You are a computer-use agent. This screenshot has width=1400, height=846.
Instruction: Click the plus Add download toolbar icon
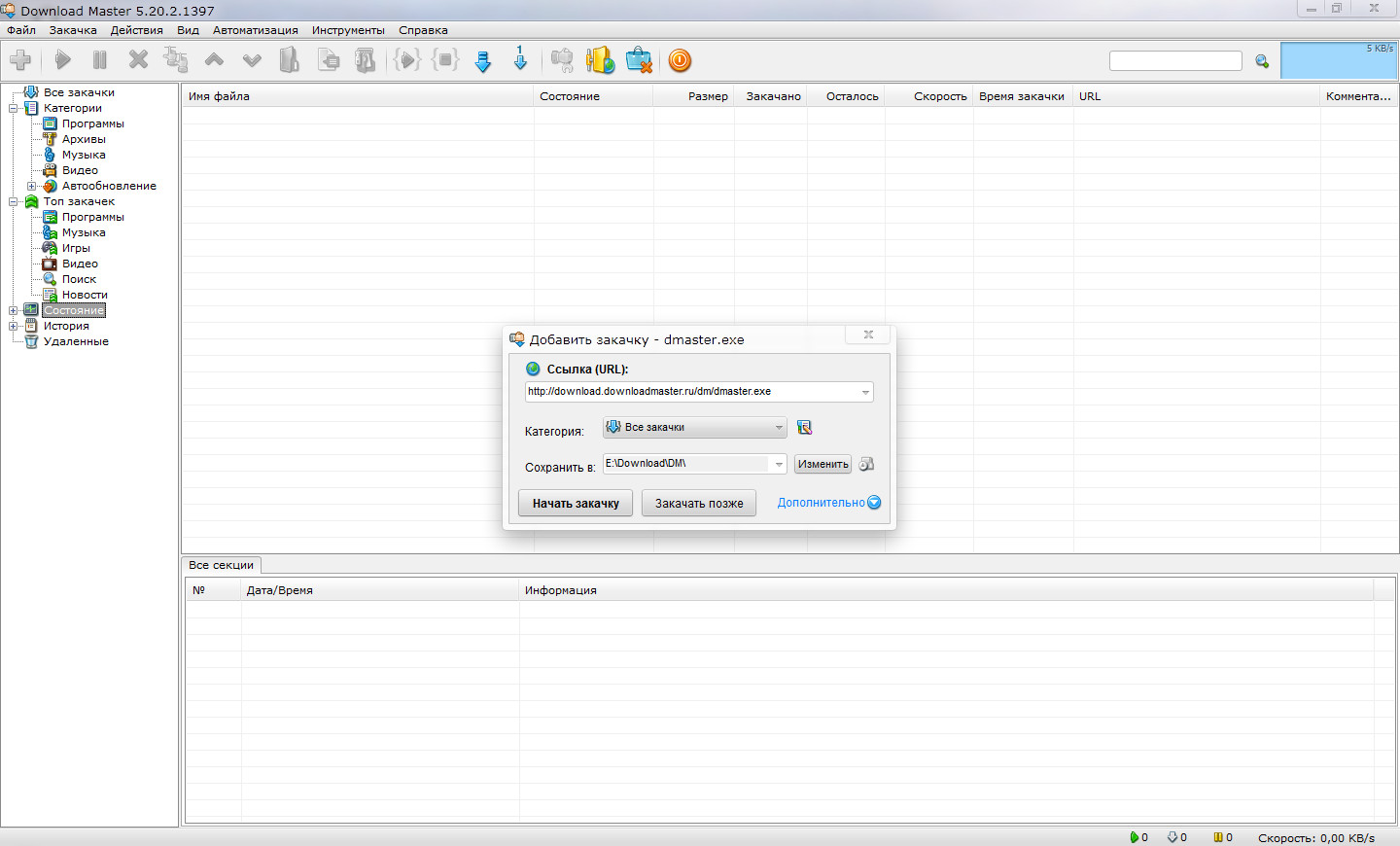coord(20,60)
